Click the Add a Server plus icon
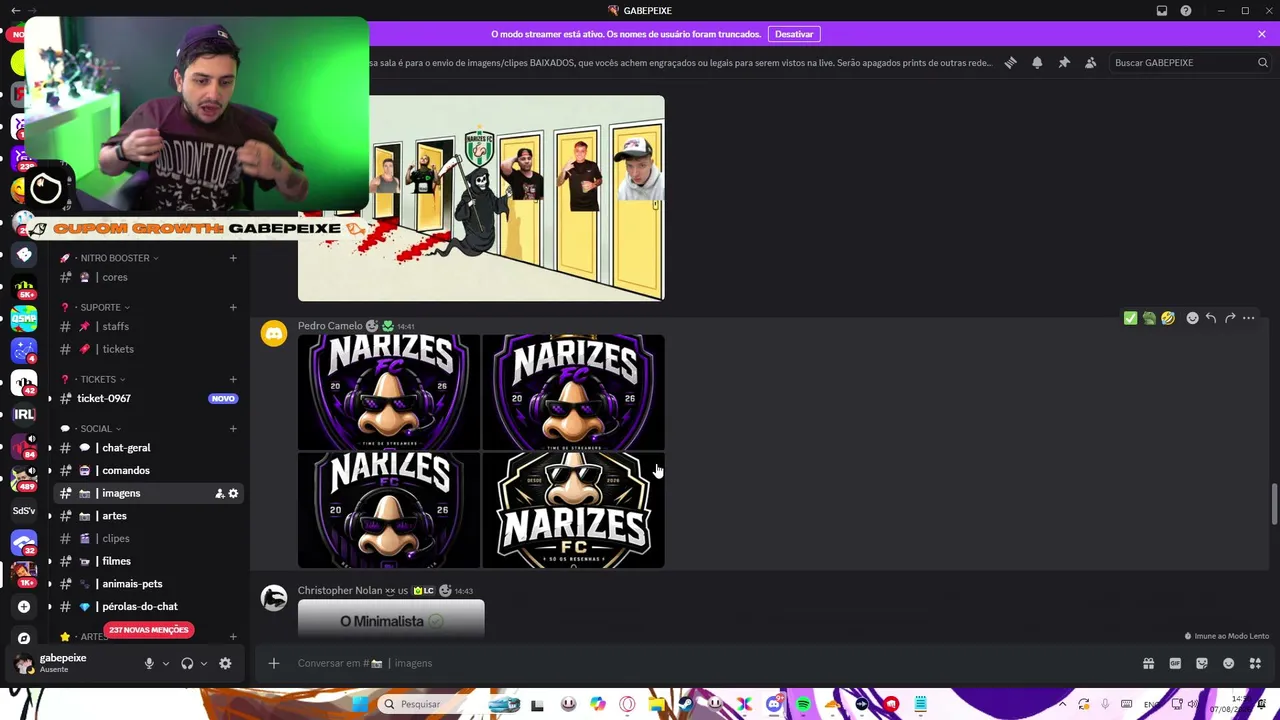The image size is (1280, 720). [24, 606]
